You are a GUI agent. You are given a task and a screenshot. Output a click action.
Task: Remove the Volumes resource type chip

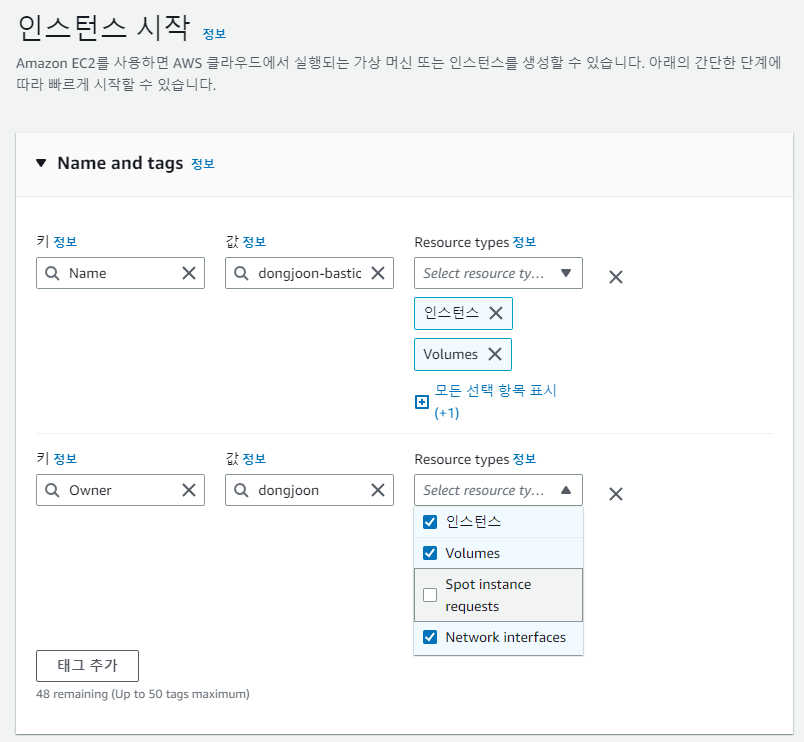[x=495, y=354]
